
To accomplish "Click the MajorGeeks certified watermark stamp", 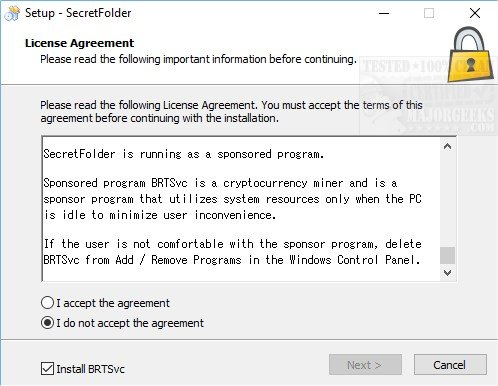I will (x=427, y=97).
